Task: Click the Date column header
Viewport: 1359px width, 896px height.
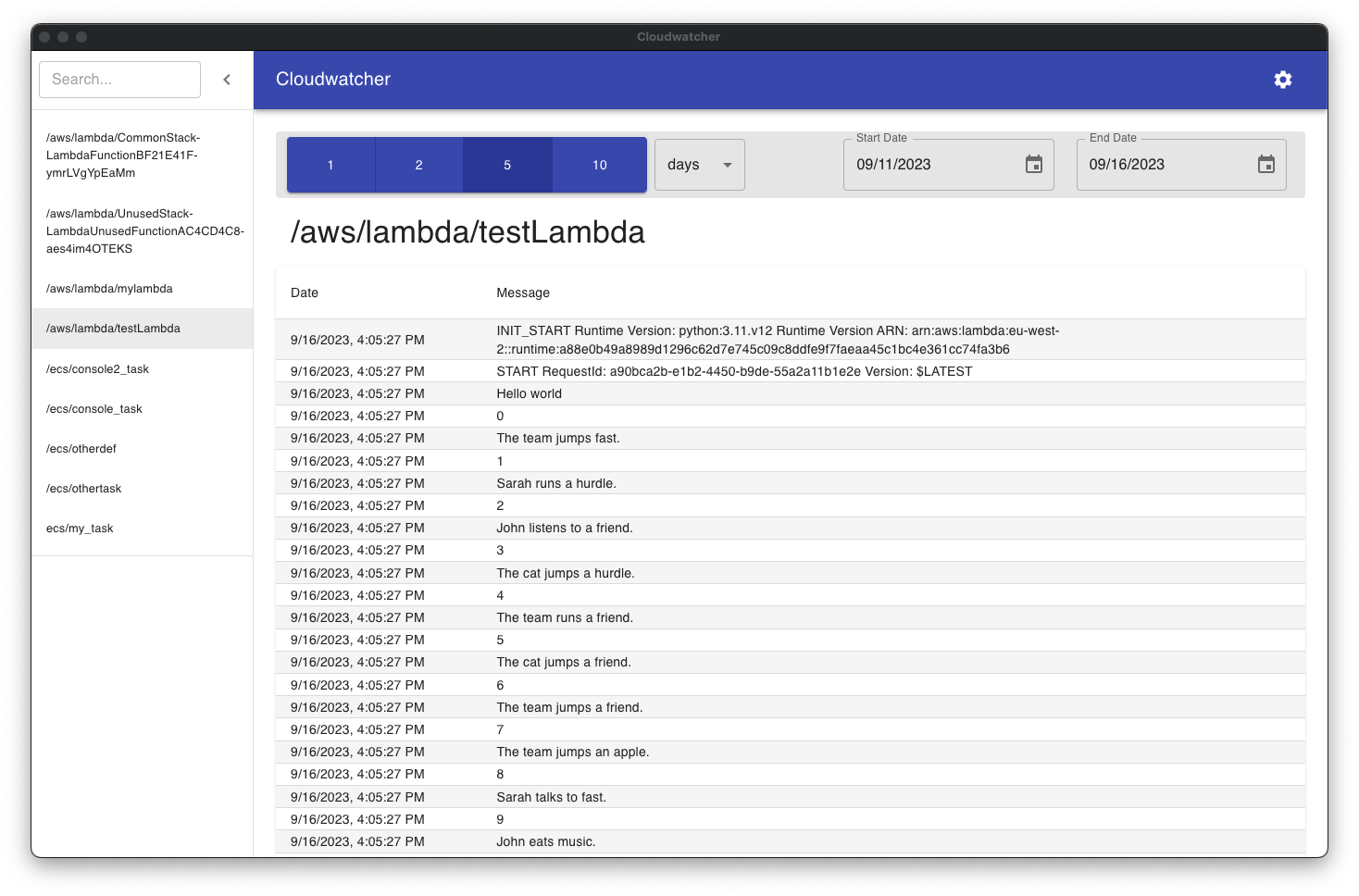Action: pos(305,292)
